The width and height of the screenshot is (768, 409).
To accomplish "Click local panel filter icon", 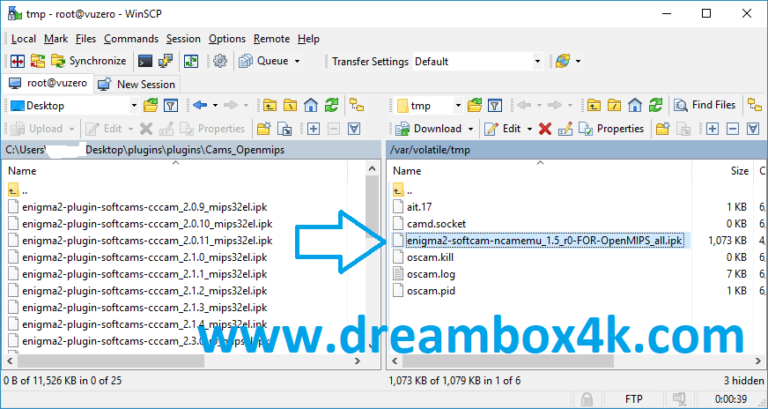I will (170, 105).
